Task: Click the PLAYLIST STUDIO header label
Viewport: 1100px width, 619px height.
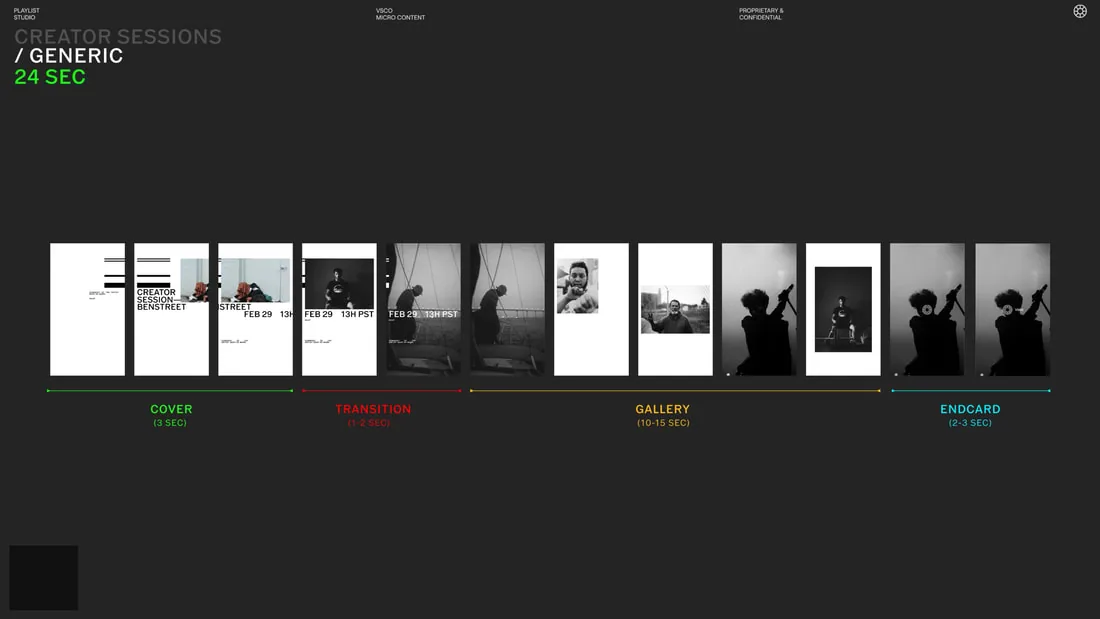Action: [27, 14]
